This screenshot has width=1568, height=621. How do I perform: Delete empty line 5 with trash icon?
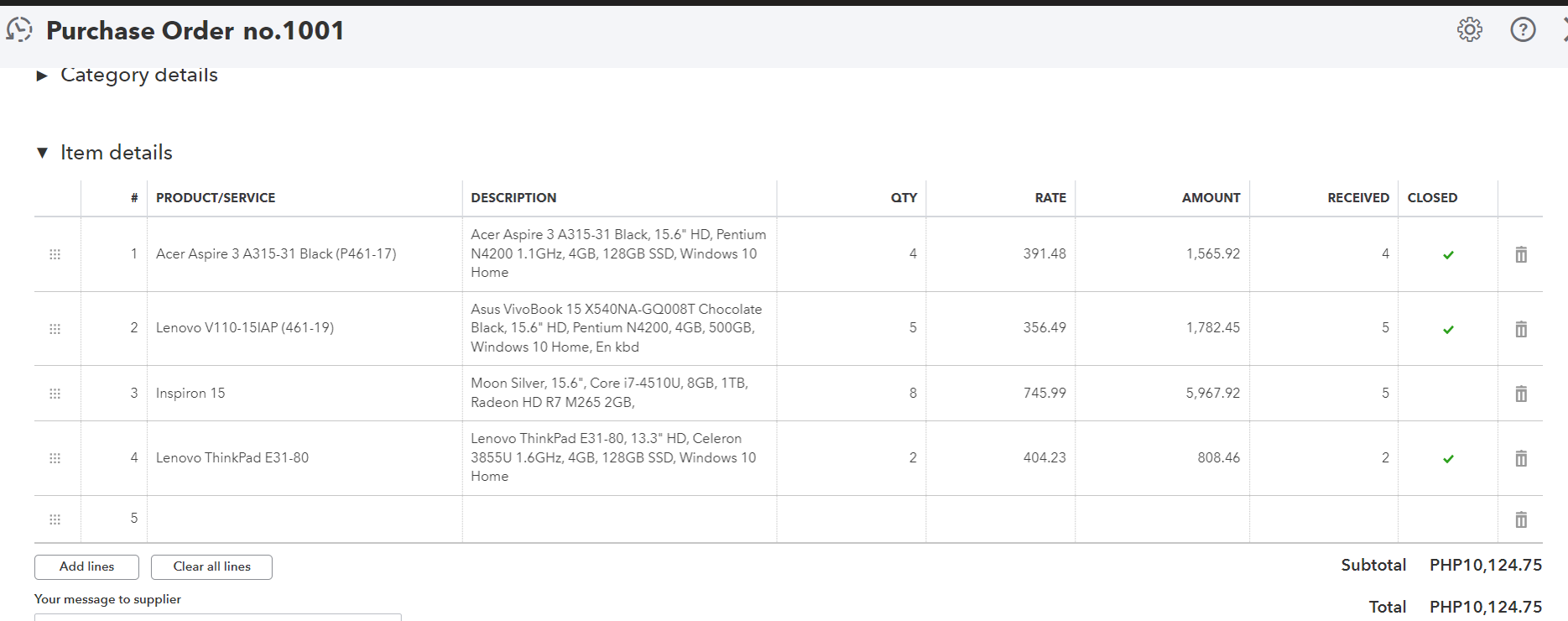coord(1520,519)
